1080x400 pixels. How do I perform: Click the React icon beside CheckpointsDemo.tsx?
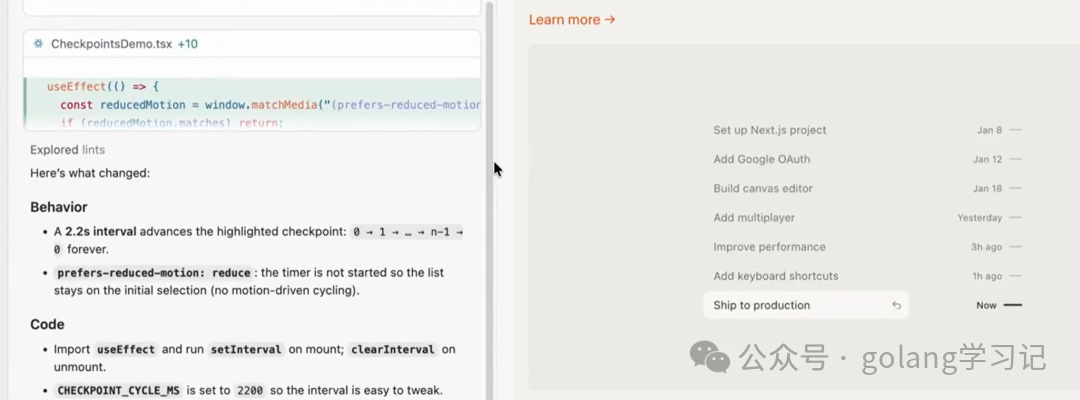[39, 43]
